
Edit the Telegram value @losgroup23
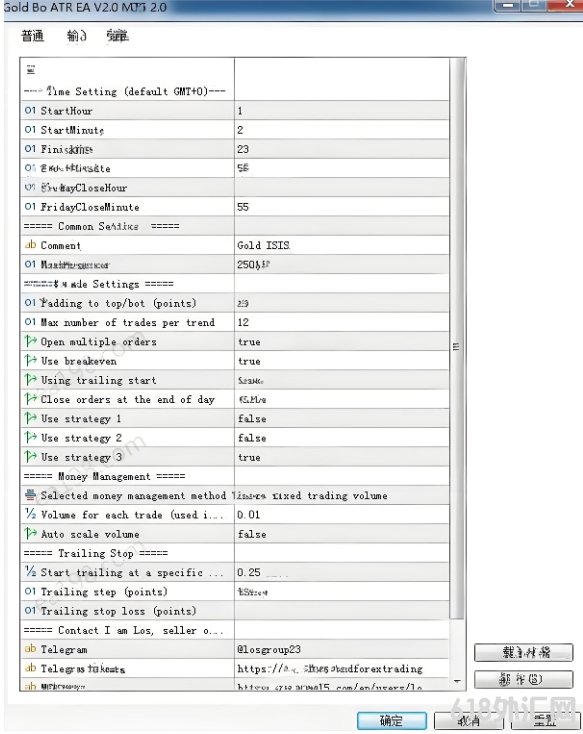[341, 649]
